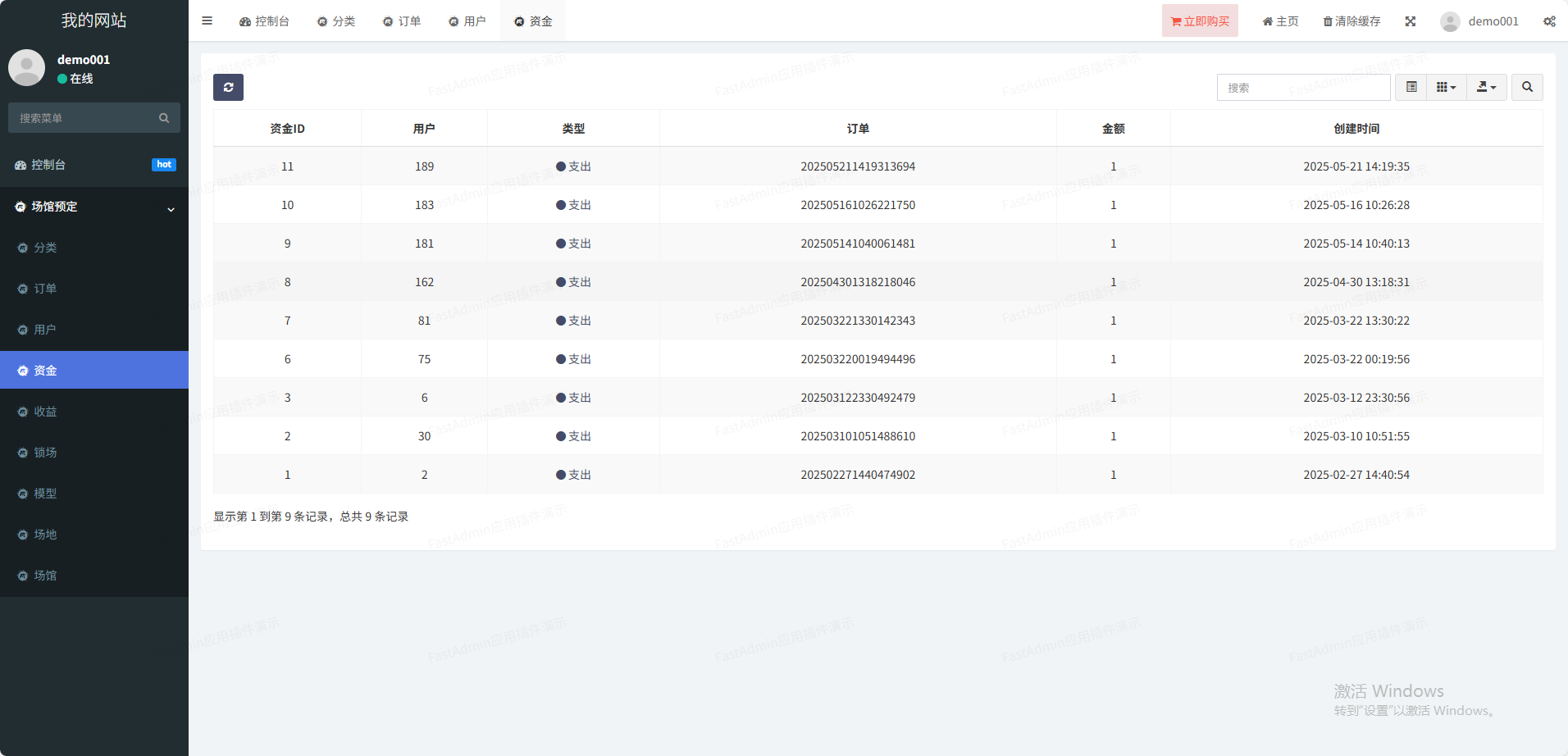Click the demo001 sidebar avatar
This screenshot has height=756, width=1568.
point(27,68)
